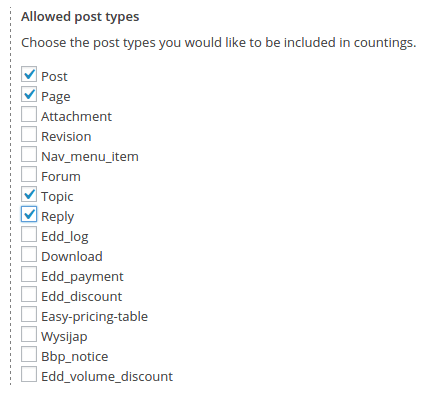Click the Forum label text
The width and height of the screenshot is (430, 399).
coord(61,176)
